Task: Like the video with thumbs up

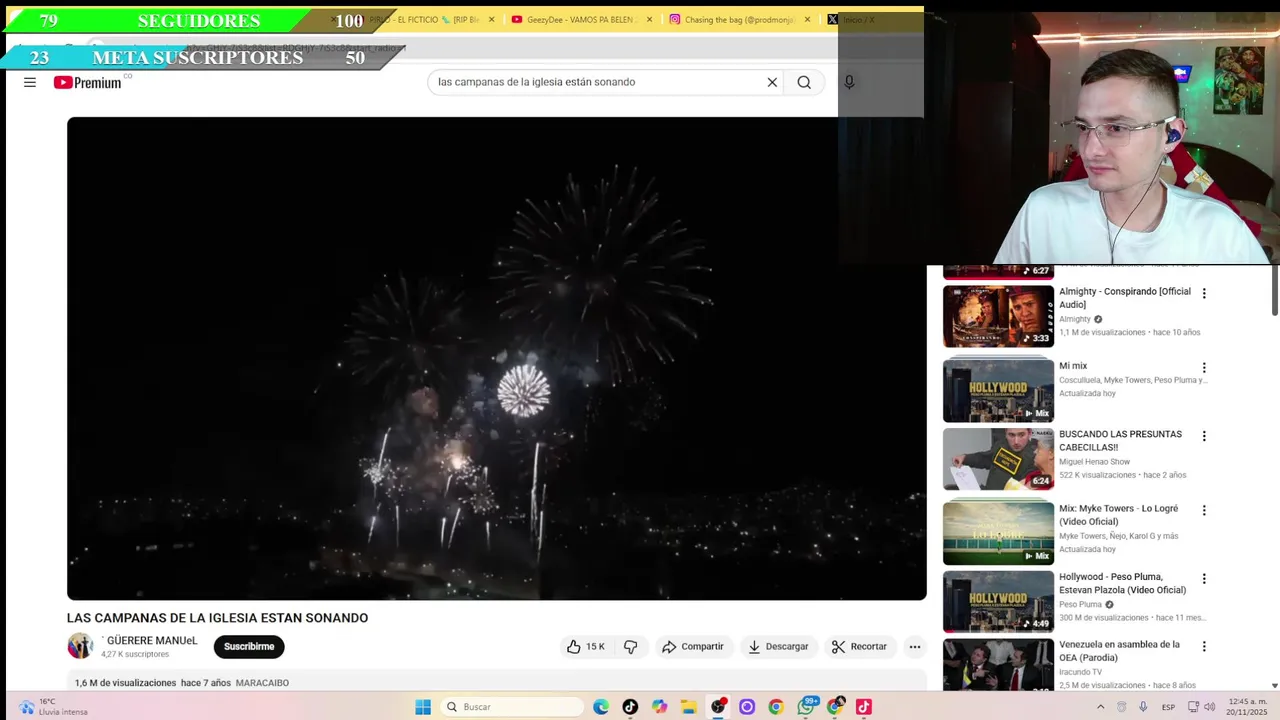Action: (x=586, y=647)
